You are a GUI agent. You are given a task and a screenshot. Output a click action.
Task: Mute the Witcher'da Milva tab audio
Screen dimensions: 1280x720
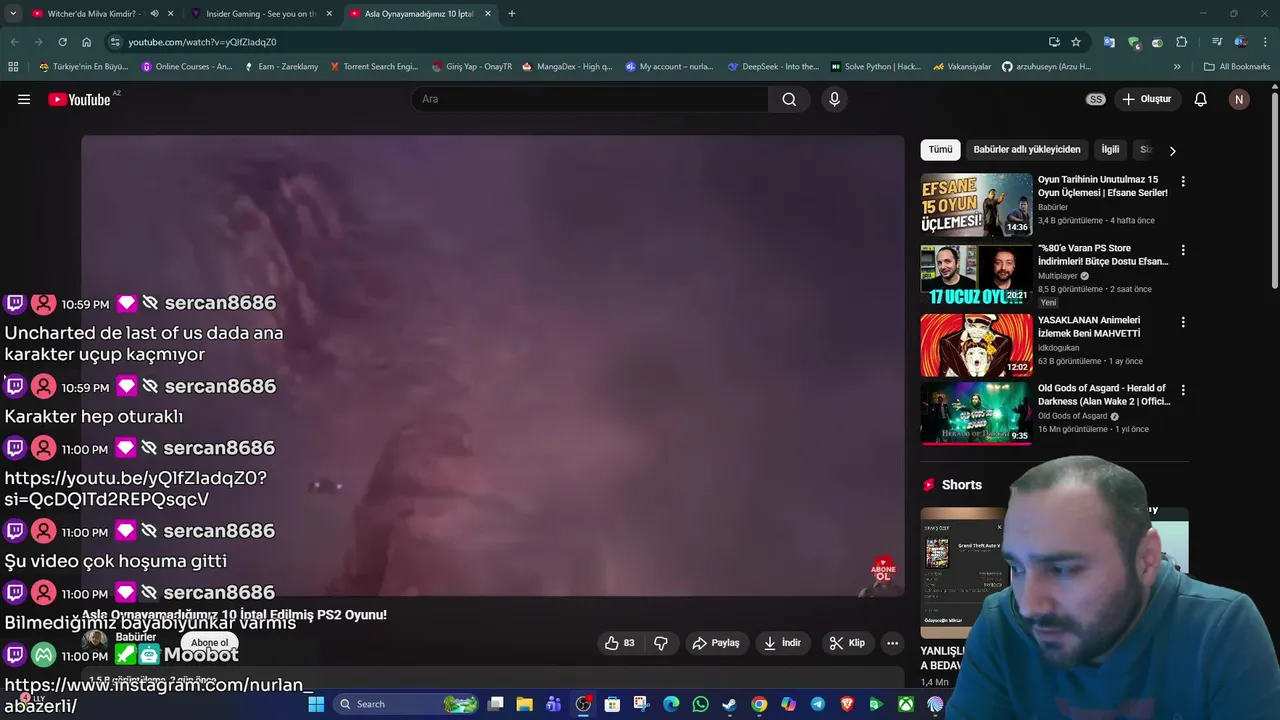click(x=154, y=14)
